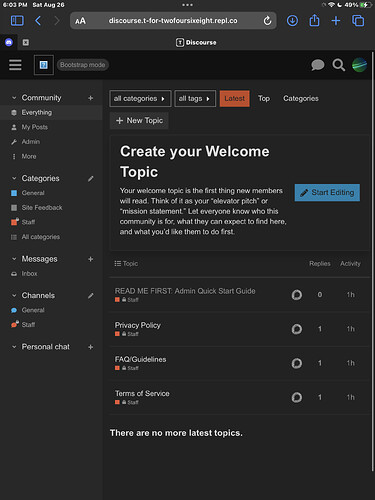Viewport: 375px width, 500px height.
Task: Click the Bootstrap mode badge
Action: coord(83,65)
